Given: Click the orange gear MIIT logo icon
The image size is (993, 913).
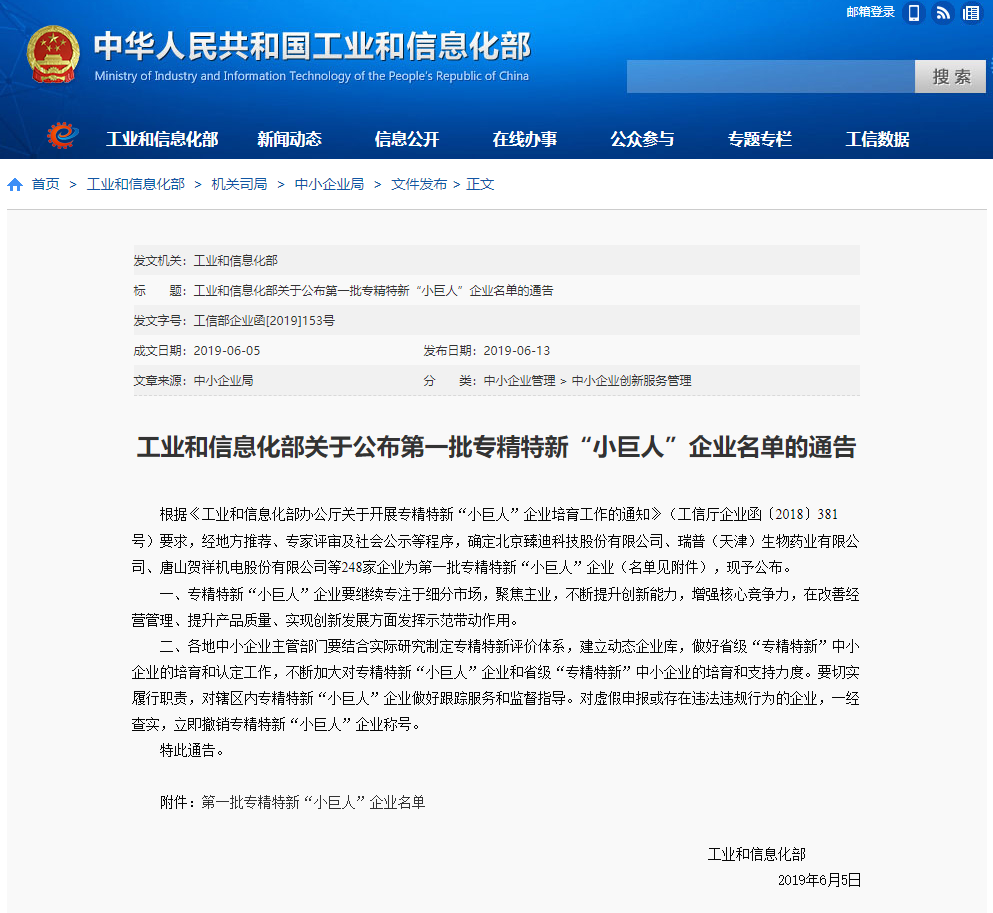Looking at the screenshot, I should pos(62,135).
